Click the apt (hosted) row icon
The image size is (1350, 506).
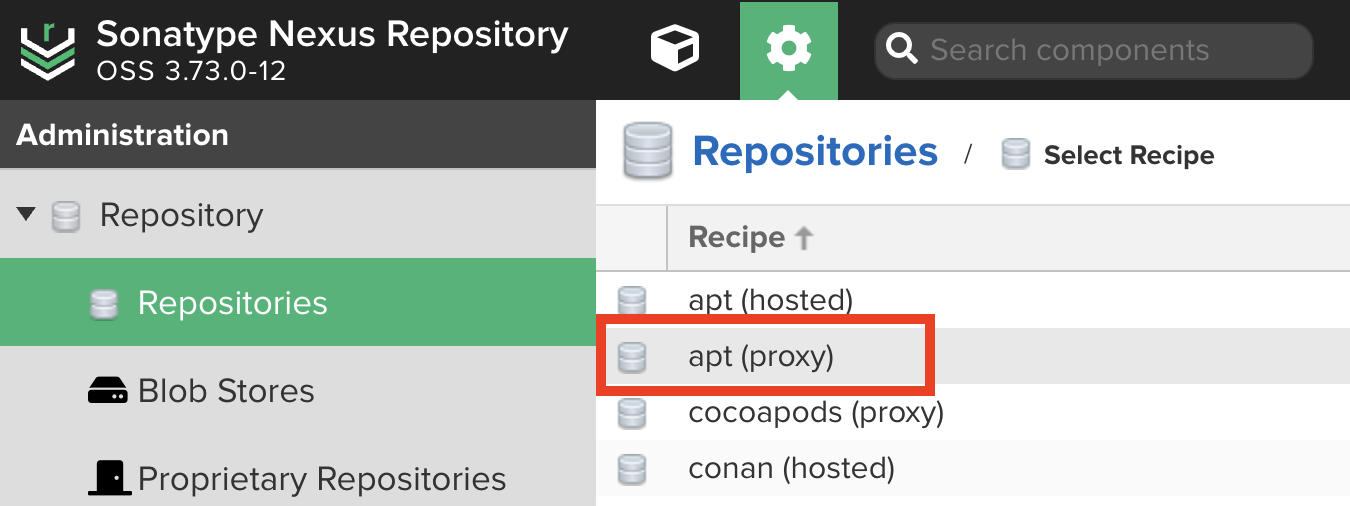[x=632, y=300]
